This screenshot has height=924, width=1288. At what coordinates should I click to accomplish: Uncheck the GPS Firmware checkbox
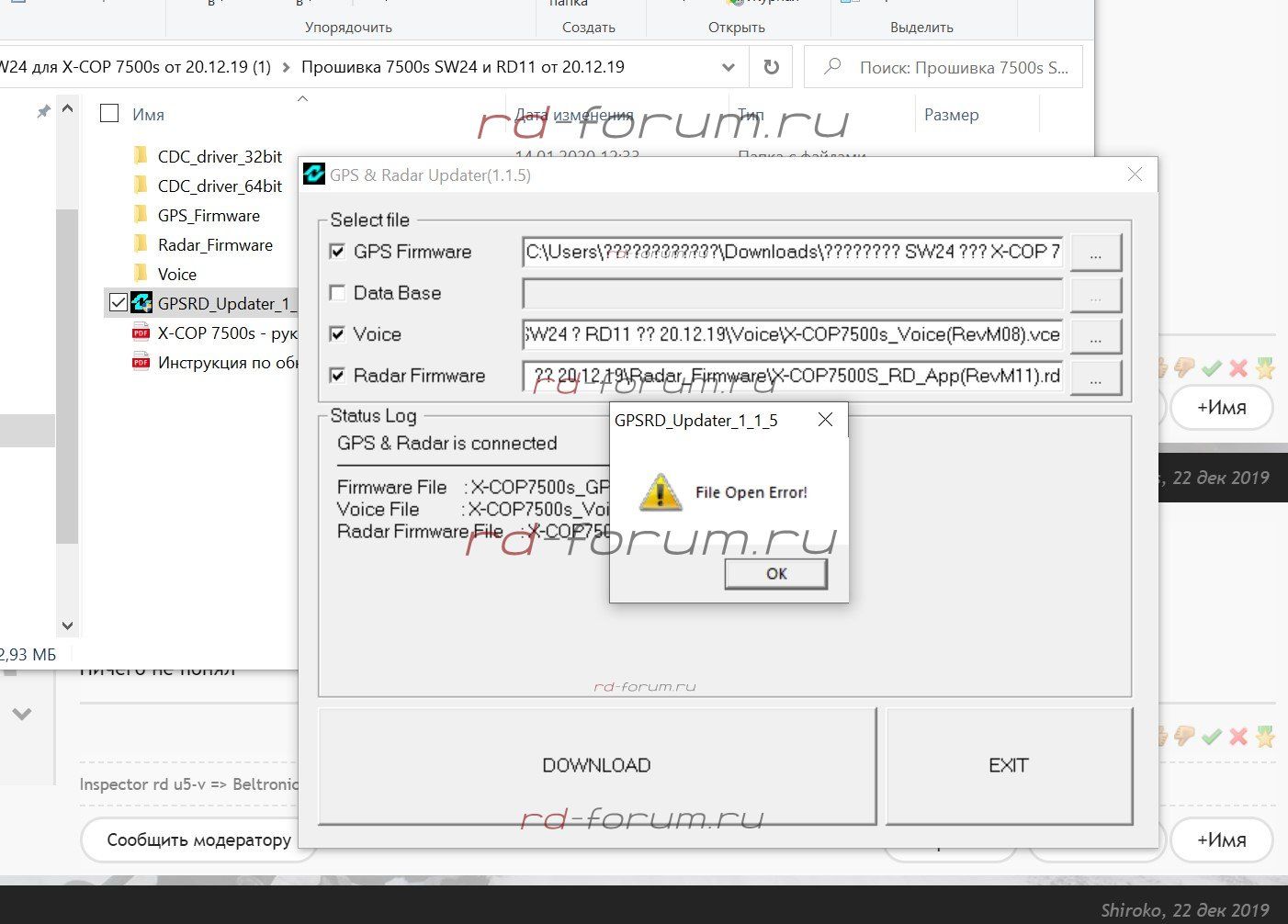338,252
